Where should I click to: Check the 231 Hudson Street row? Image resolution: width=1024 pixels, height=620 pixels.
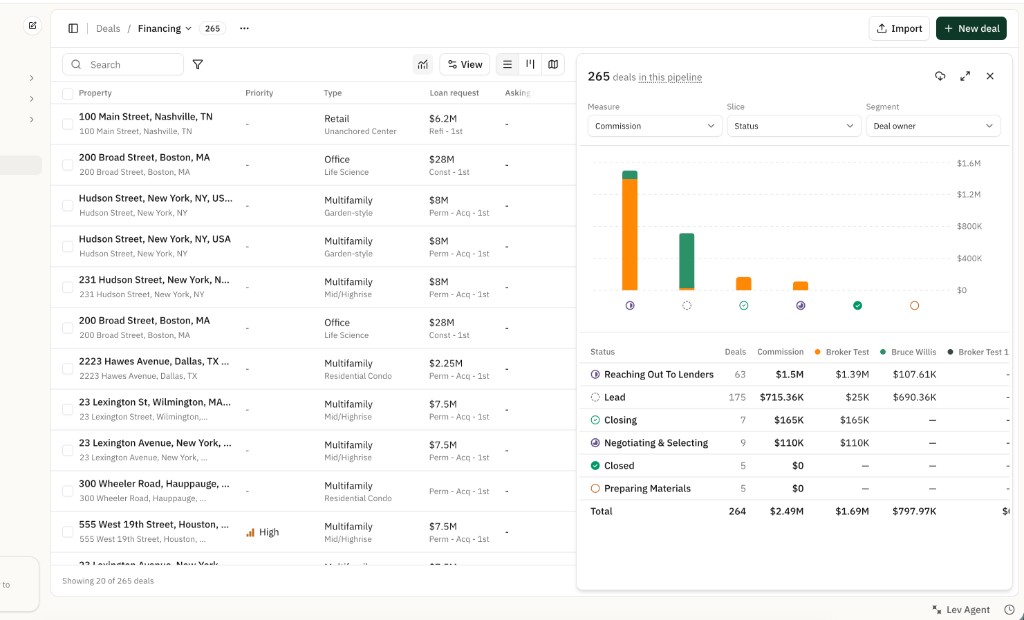click(67, 287)
